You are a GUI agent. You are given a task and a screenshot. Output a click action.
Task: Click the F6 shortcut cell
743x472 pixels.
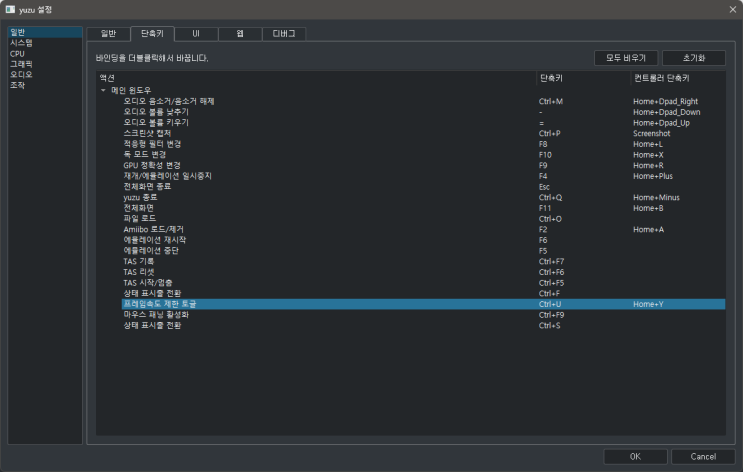pos(543,240)
